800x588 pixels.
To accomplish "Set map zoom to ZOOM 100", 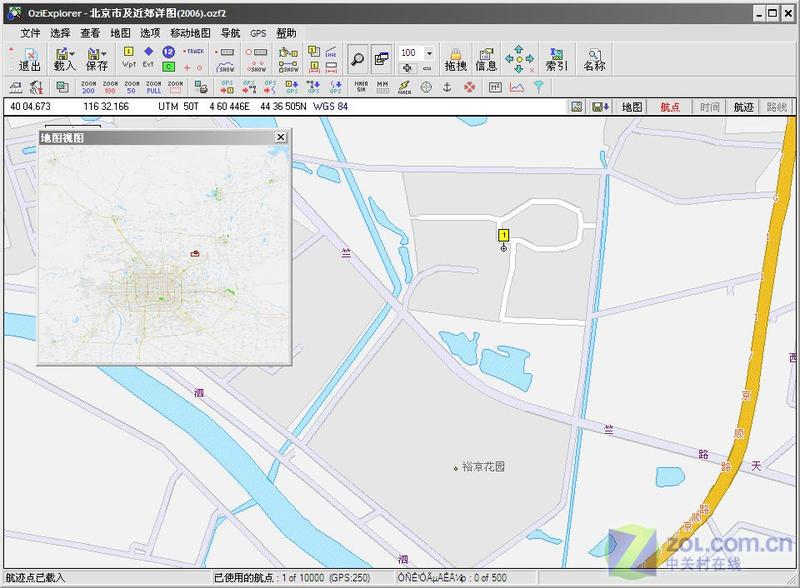I will click(110, 87).
